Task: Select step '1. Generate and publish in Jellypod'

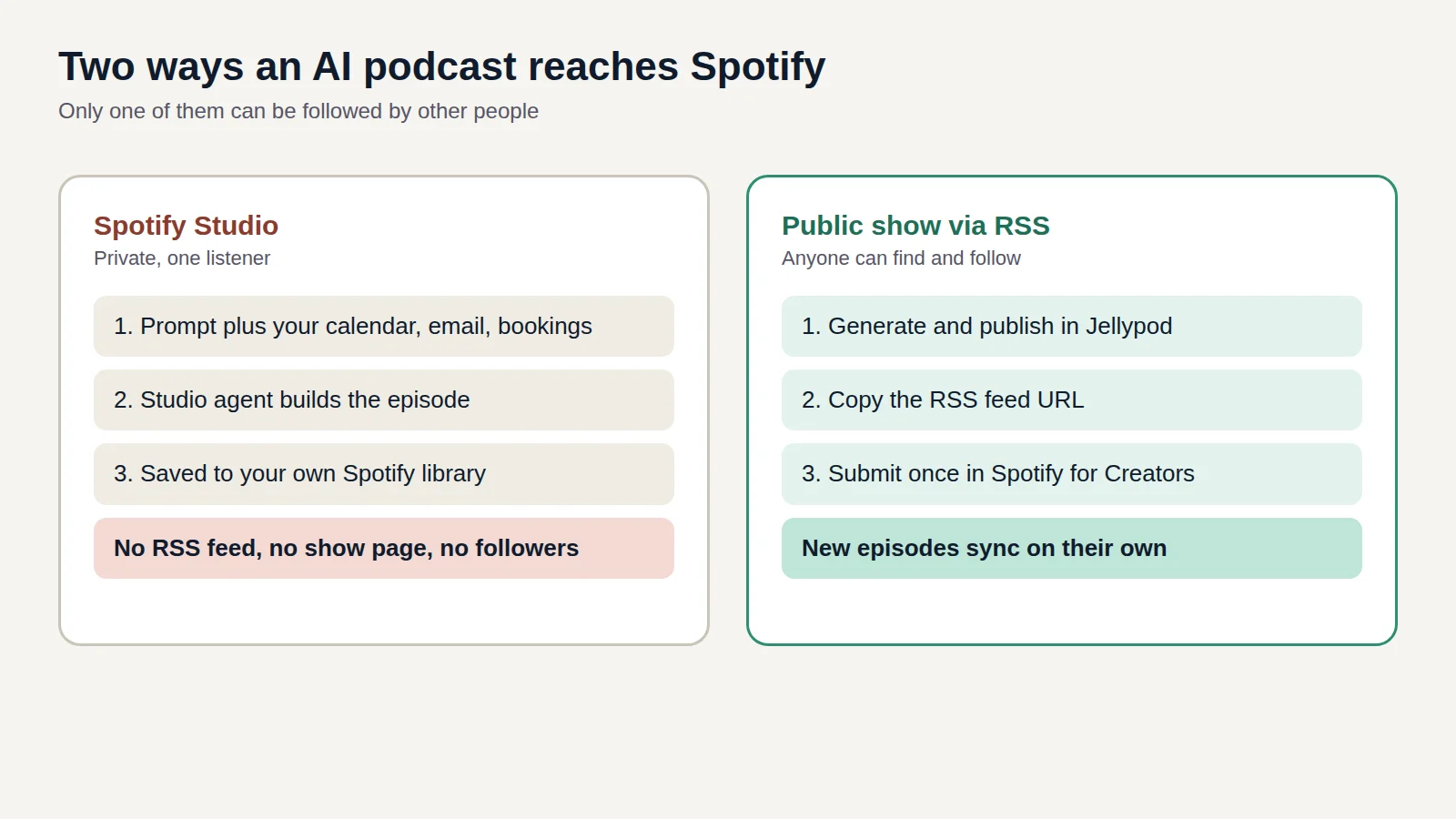Action: coord(1072,326)
